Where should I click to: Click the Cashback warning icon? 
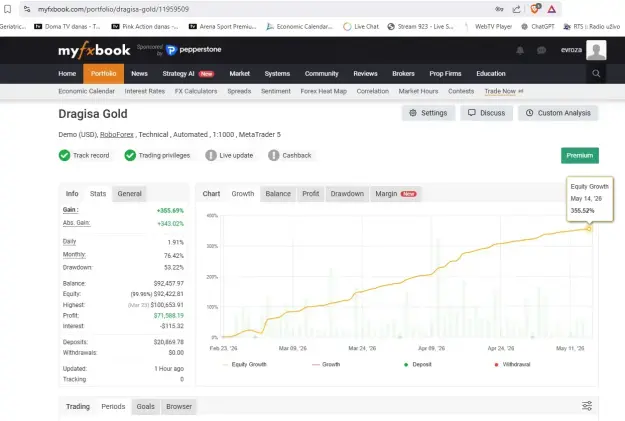tap(273, 155)
